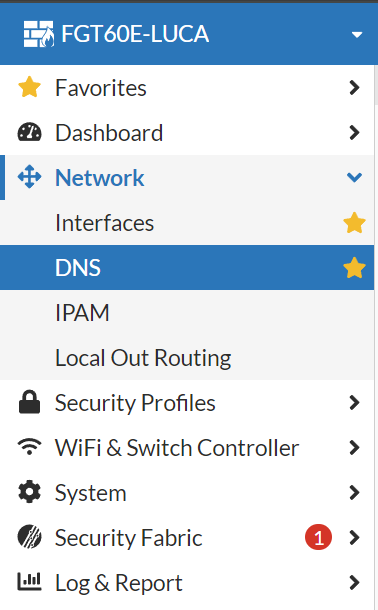378x610 pixels.
Task: Expand the Log & Report chevron
Action: tap(354, 583)
